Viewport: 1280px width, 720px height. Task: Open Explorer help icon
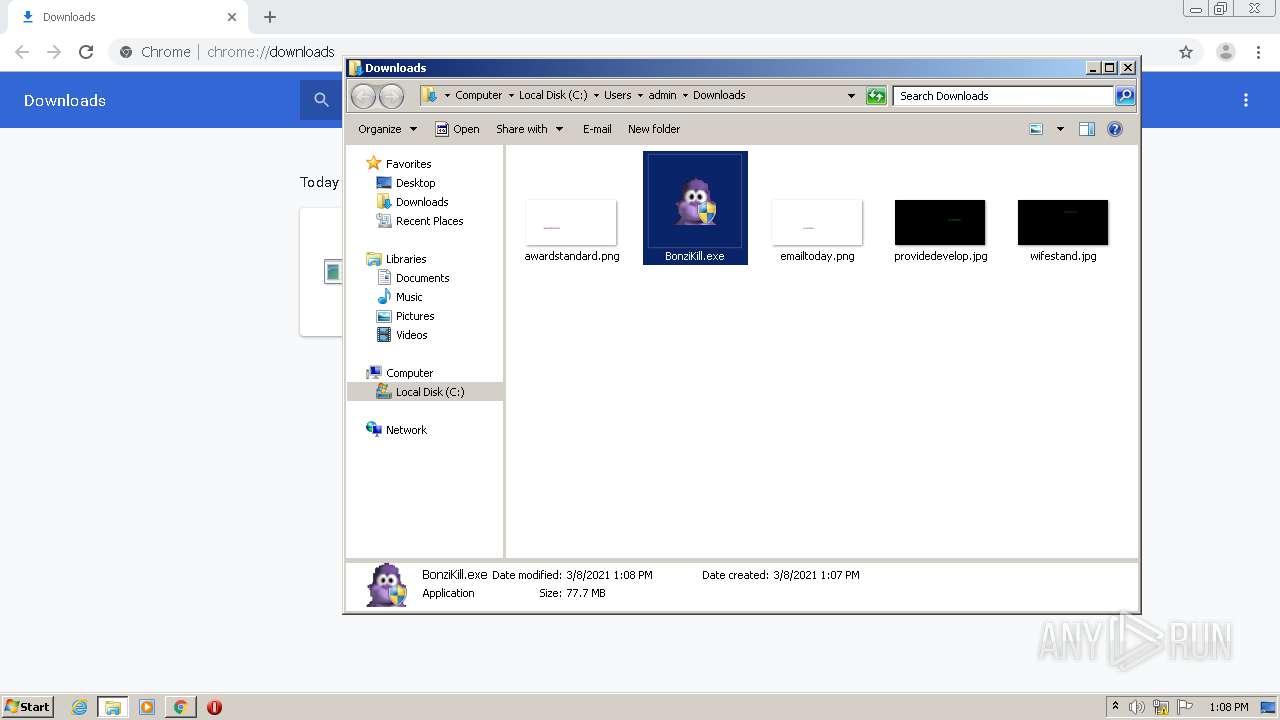coord(1115,129)
